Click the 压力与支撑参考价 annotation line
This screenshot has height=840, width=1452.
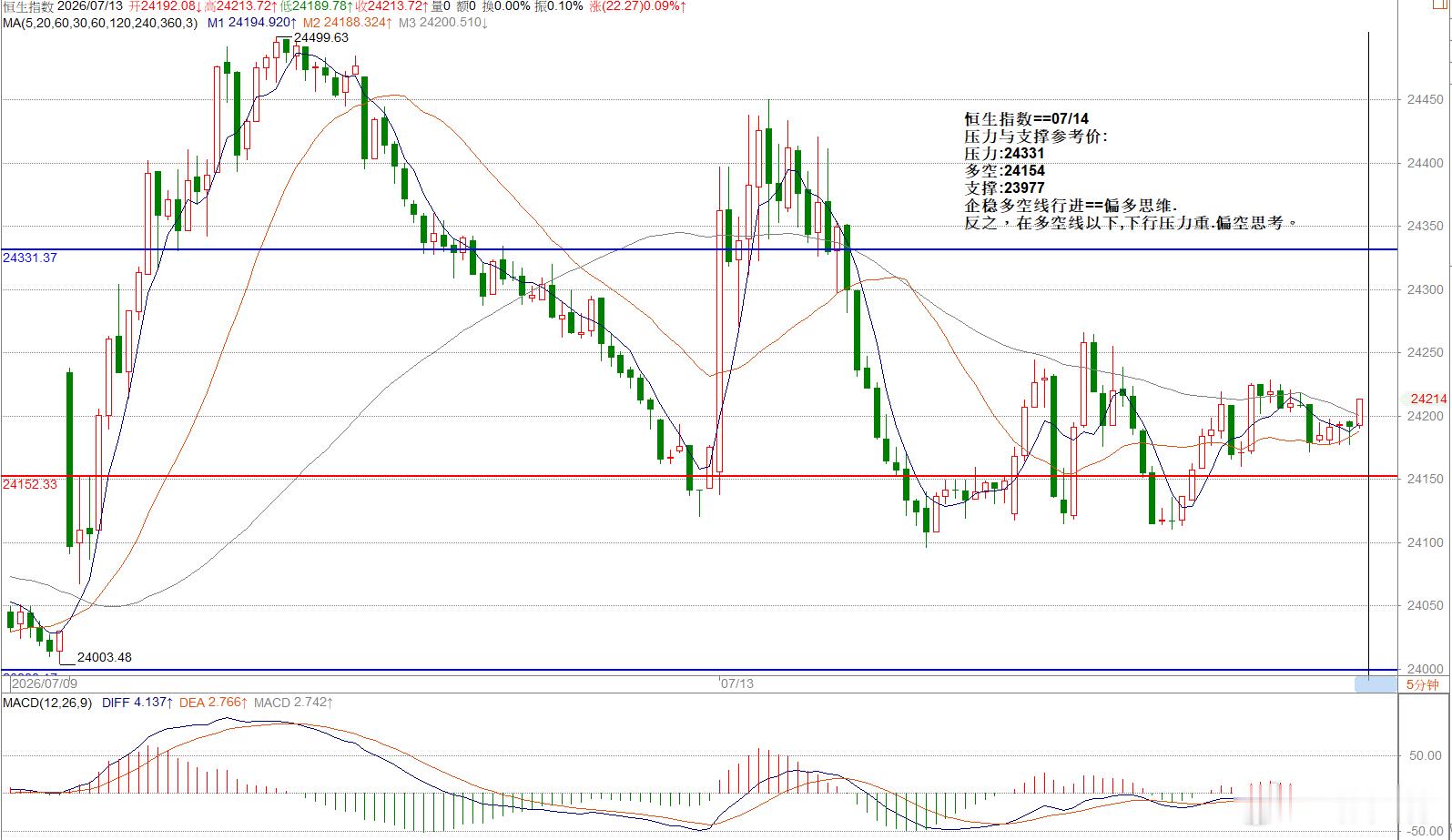(x=1036, y=137)
